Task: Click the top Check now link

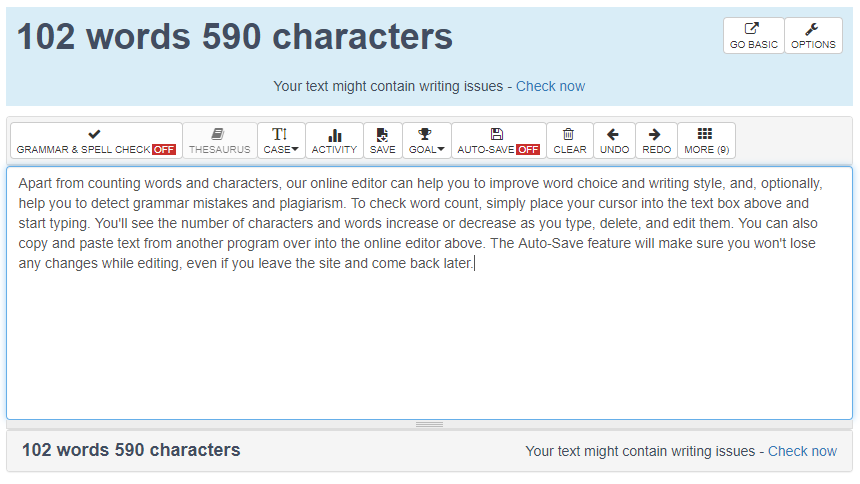Action: click(550, 86)
